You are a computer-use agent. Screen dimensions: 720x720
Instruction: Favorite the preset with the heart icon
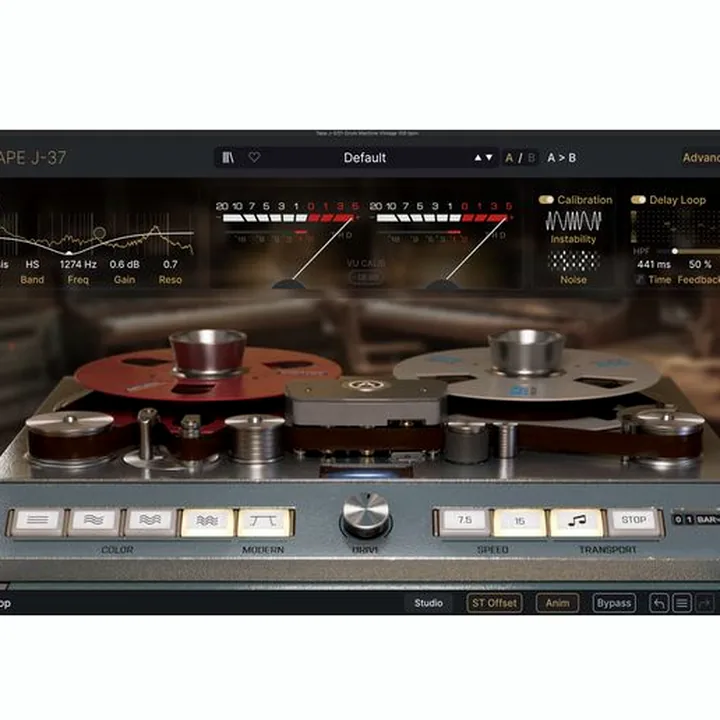[254, 157]
